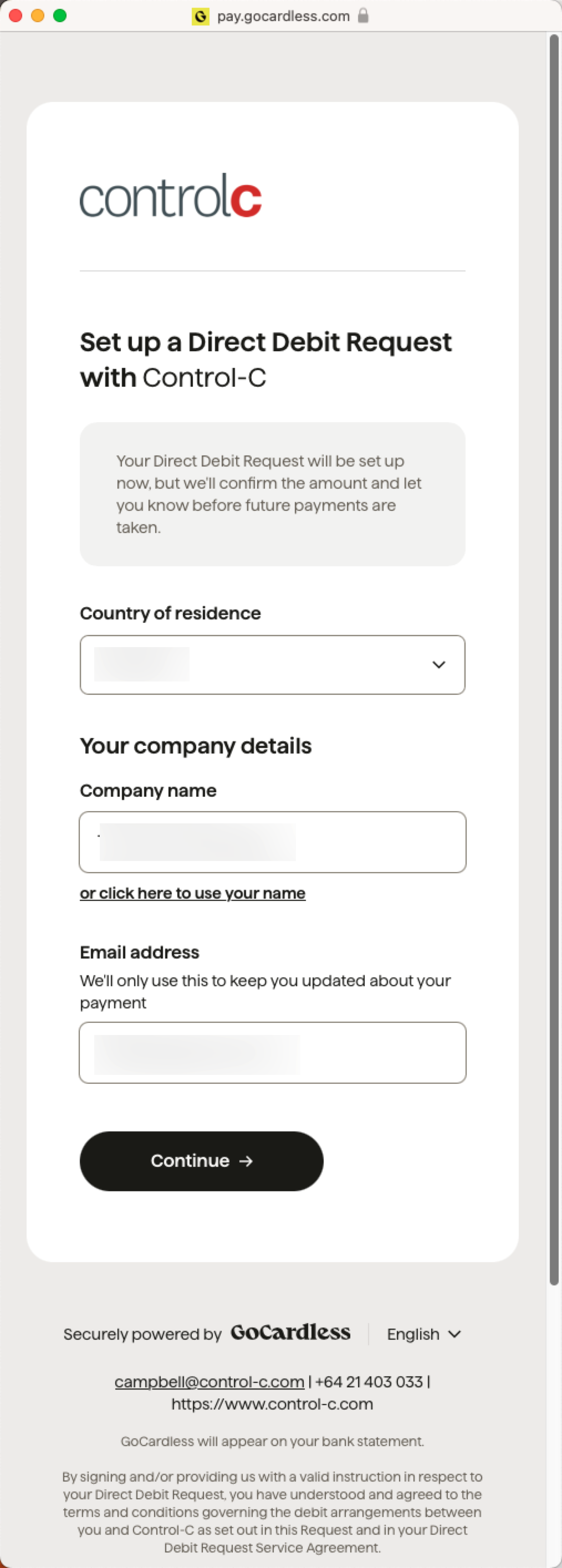This screenshot has width=562, height=1568.
Task: Open the Country of residence dropdown
Action: click(x=272, y=665)
